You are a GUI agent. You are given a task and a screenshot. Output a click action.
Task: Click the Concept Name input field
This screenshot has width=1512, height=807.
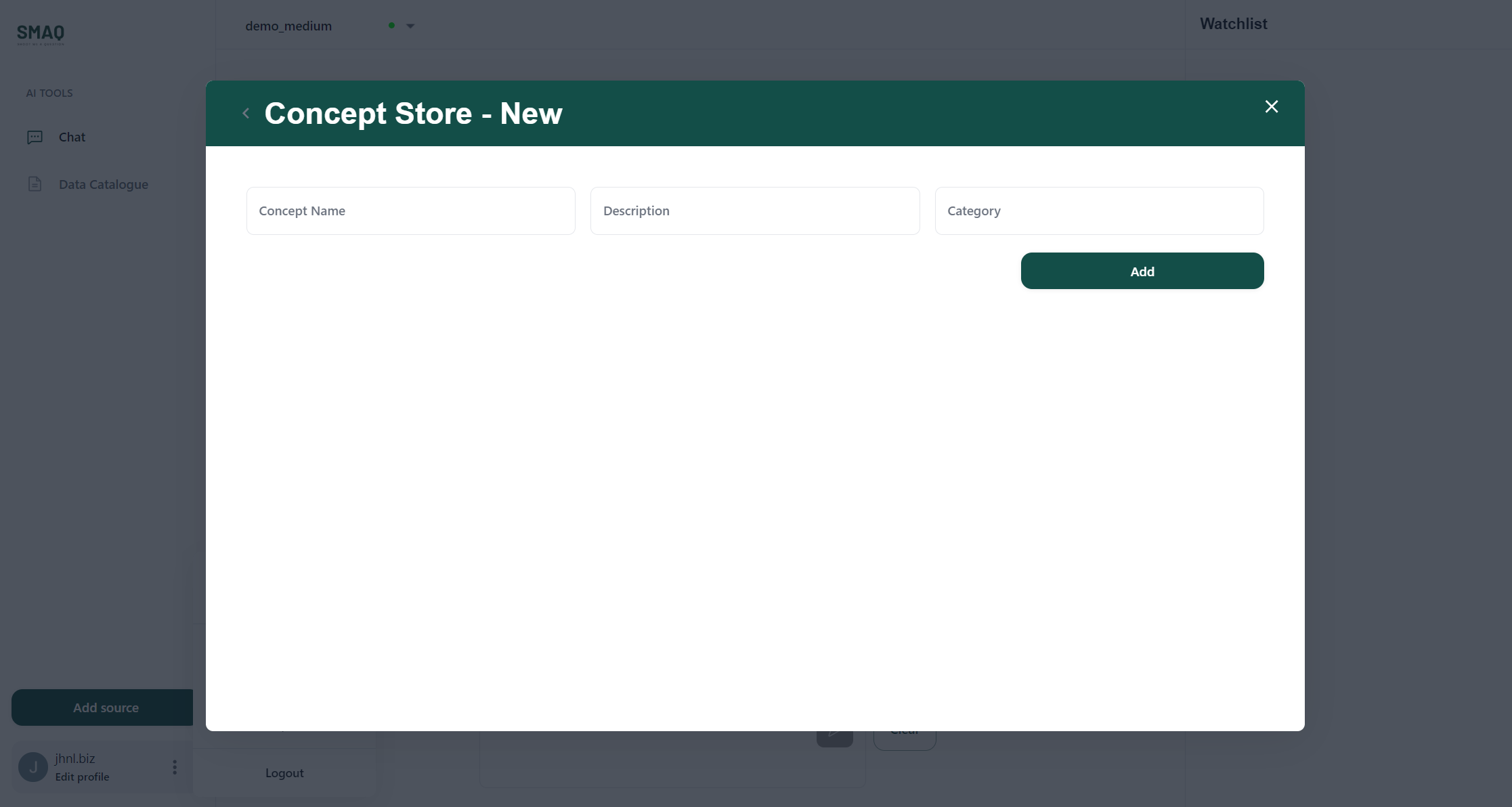[410, 211]
